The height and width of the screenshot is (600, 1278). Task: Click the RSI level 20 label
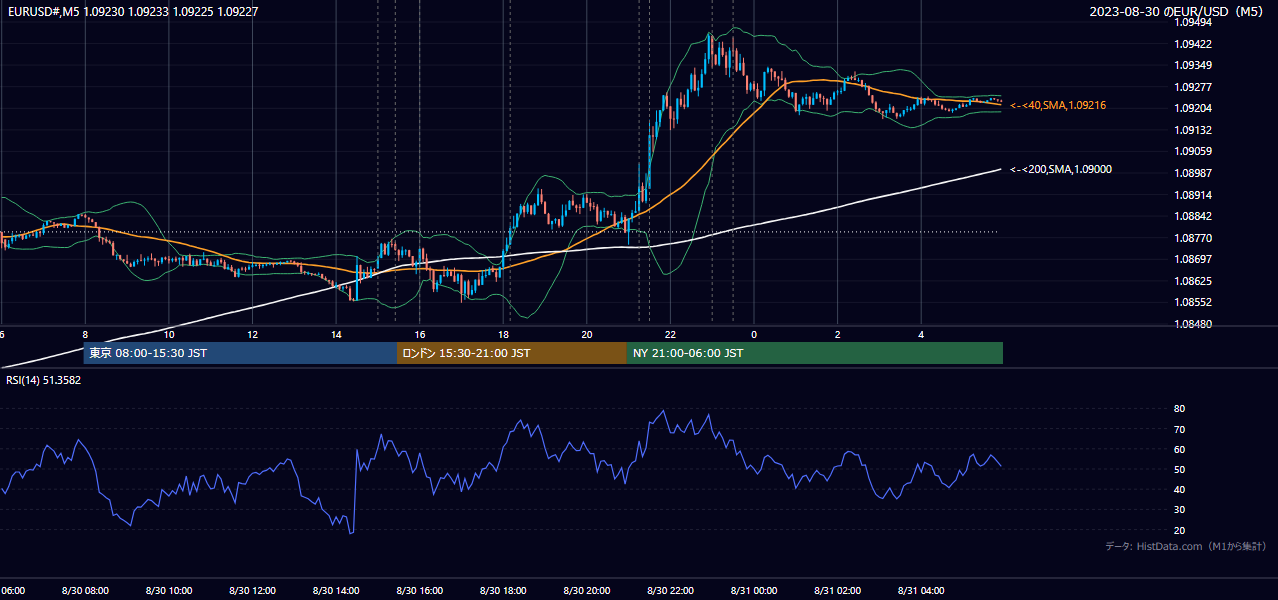(1179, 530)
